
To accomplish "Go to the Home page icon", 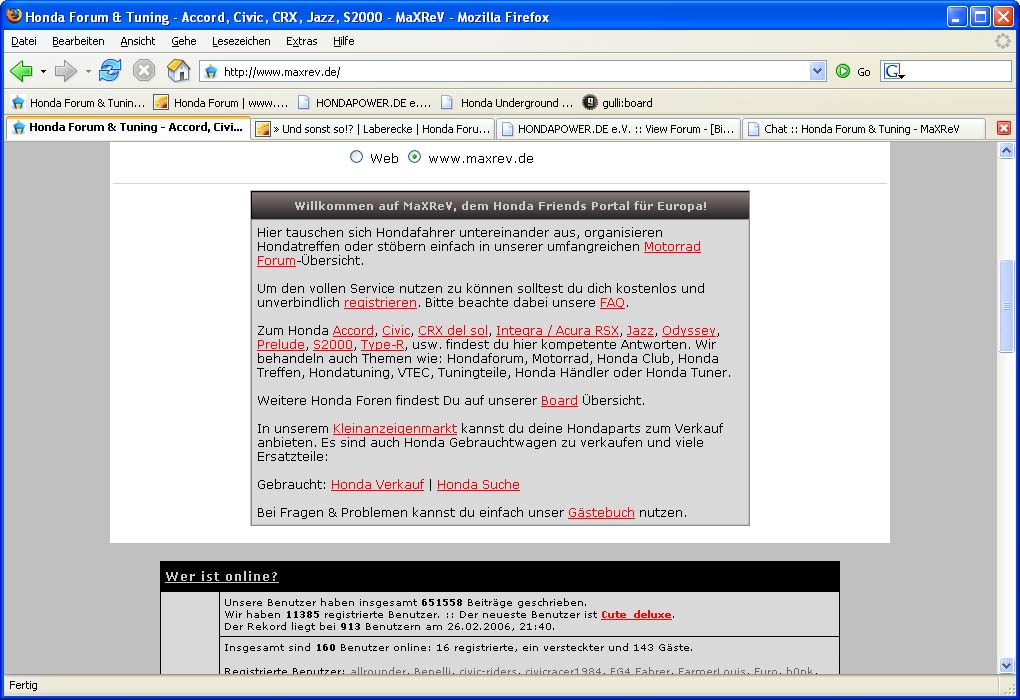I will point(178,71).
